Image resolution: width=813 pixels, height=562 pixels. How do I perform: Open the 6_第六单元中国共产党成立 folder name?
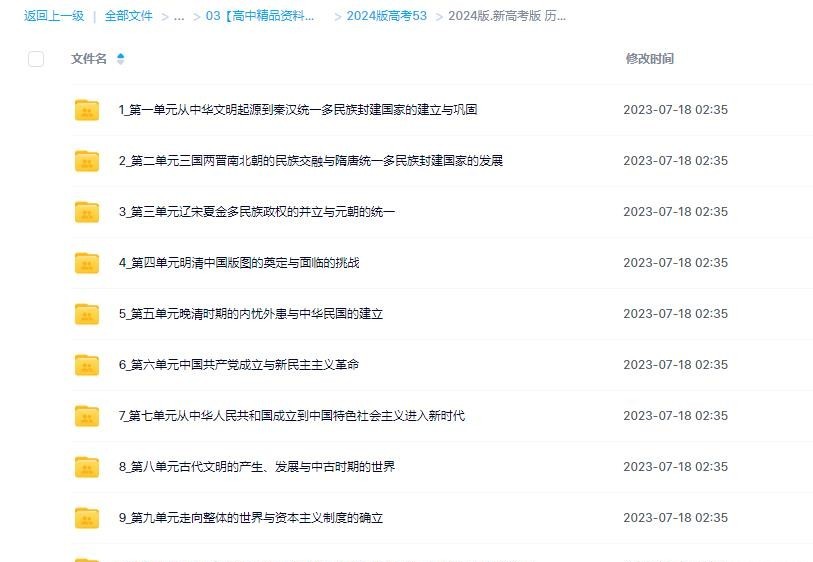239,365
